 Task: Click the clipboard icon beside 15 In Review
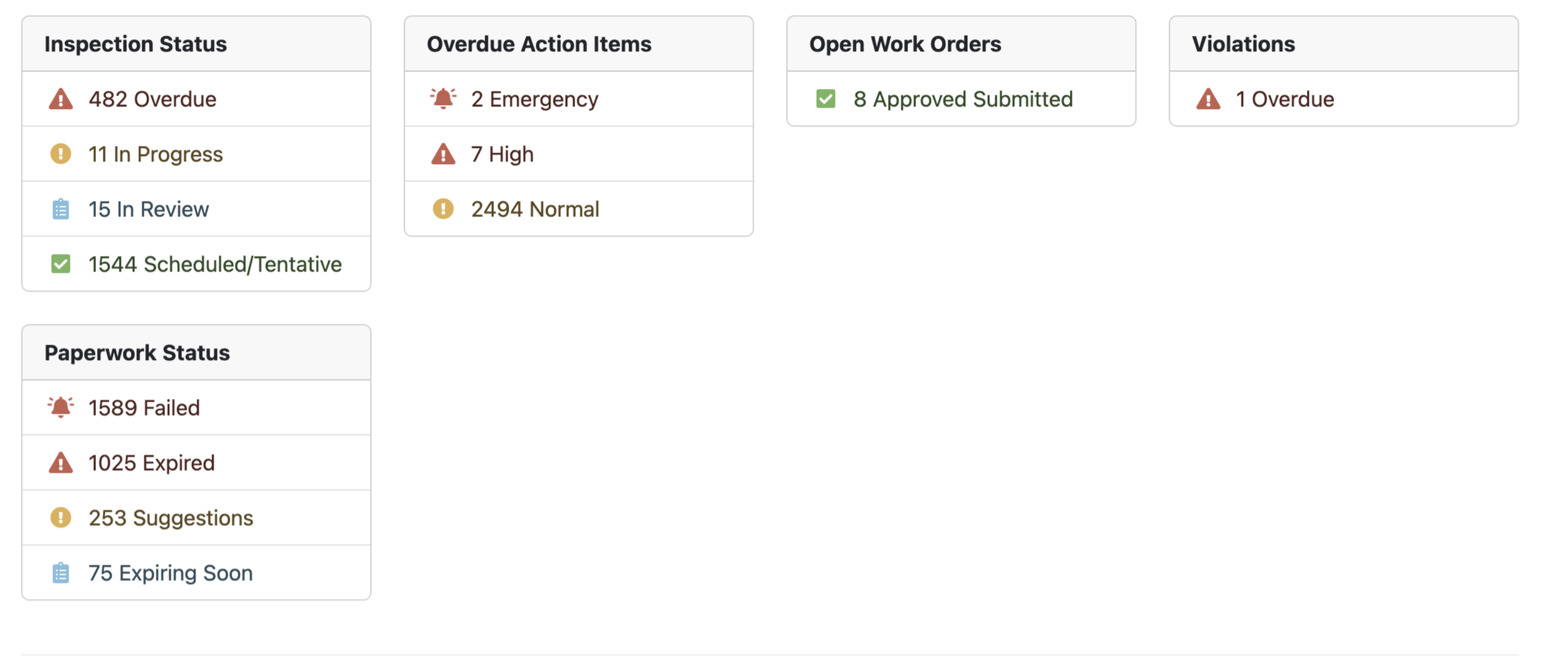point(61,209)
